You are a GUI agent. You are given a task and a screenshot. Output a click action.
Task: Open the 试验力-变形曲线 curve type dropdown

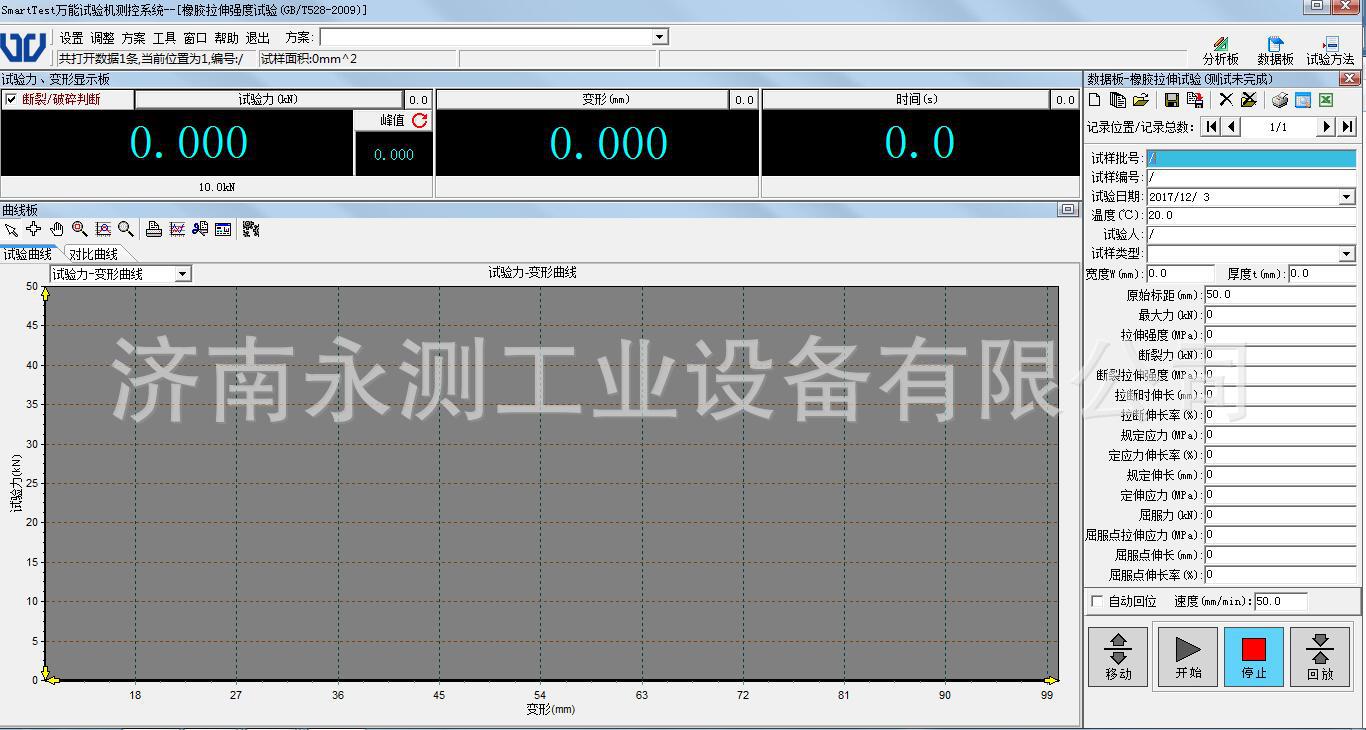click(x=182, y=274)
